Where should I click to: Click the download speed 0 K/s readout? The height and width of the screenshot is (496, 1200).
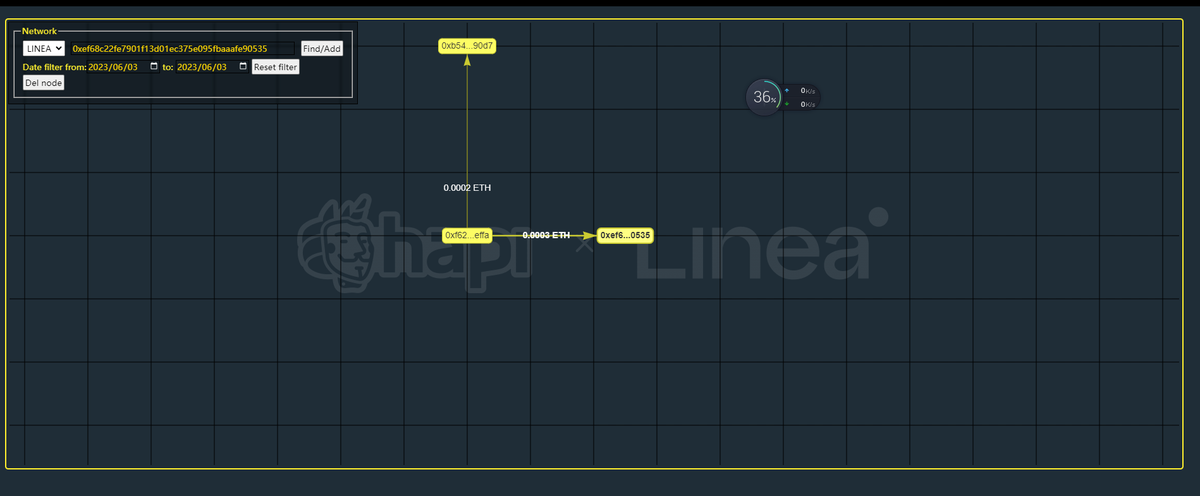(x=808, y=104)
